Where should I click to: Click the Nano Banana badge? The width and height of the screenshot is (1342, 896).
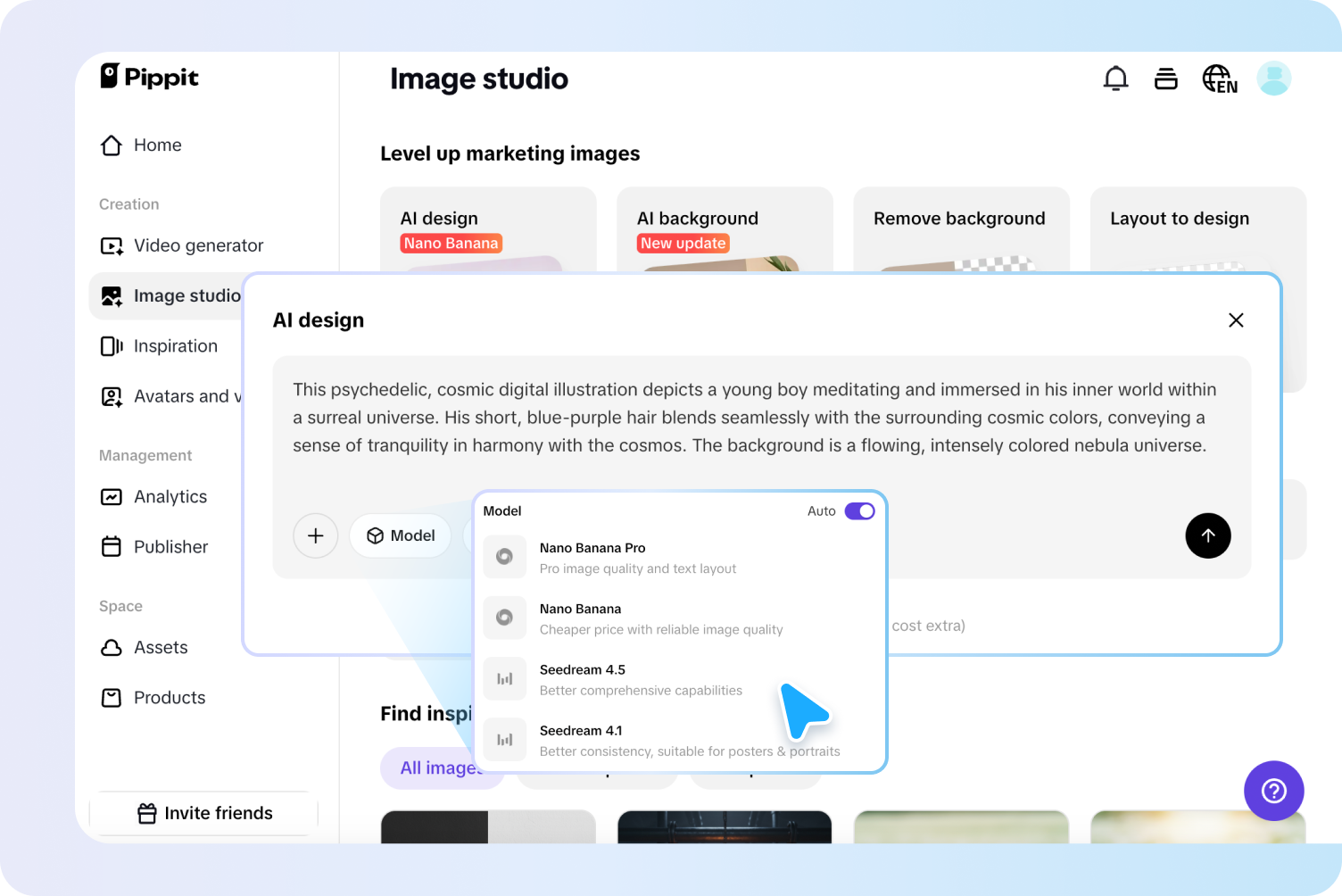point(451,244)
